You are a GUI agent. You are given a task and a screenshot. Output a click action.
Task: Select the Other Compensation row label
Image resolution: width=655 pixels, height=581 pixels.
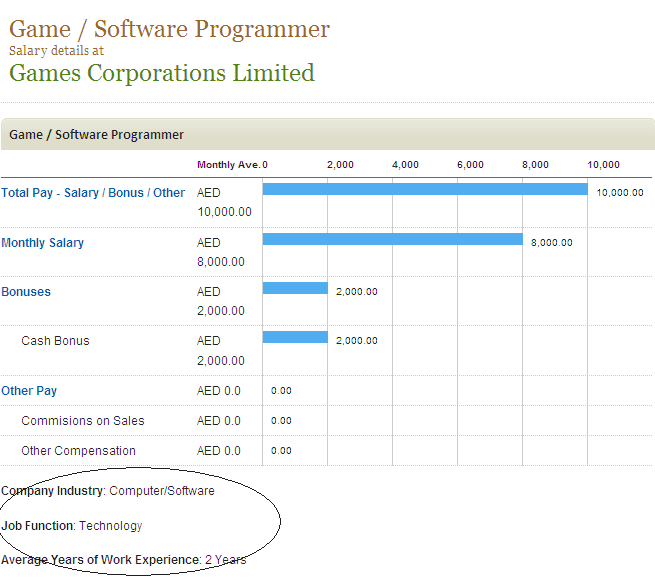click(x=79, y=451)
